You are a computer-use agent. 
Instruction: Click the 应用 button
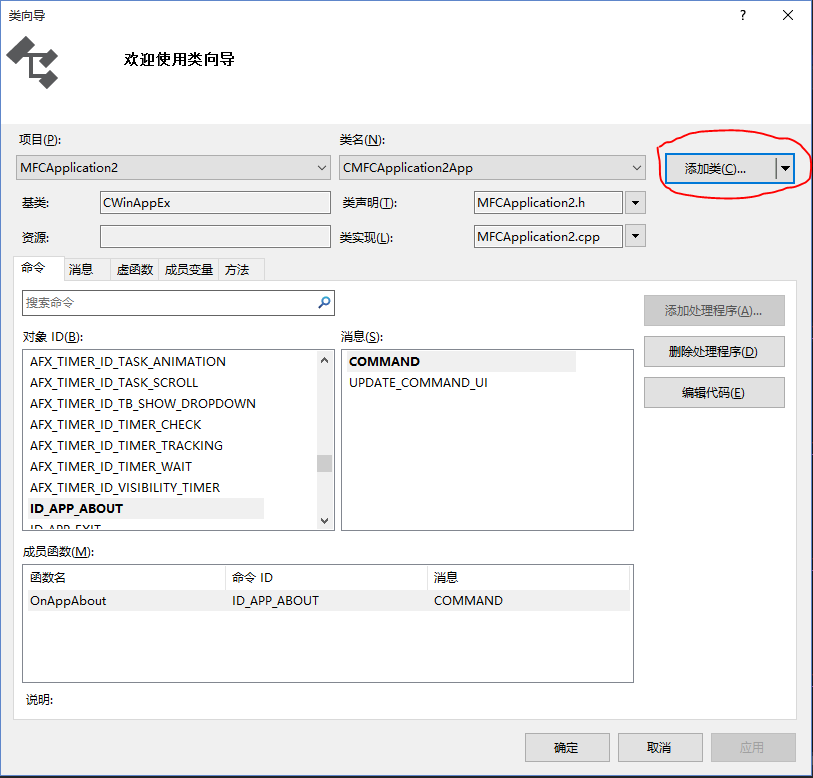[x=753, y=747]
